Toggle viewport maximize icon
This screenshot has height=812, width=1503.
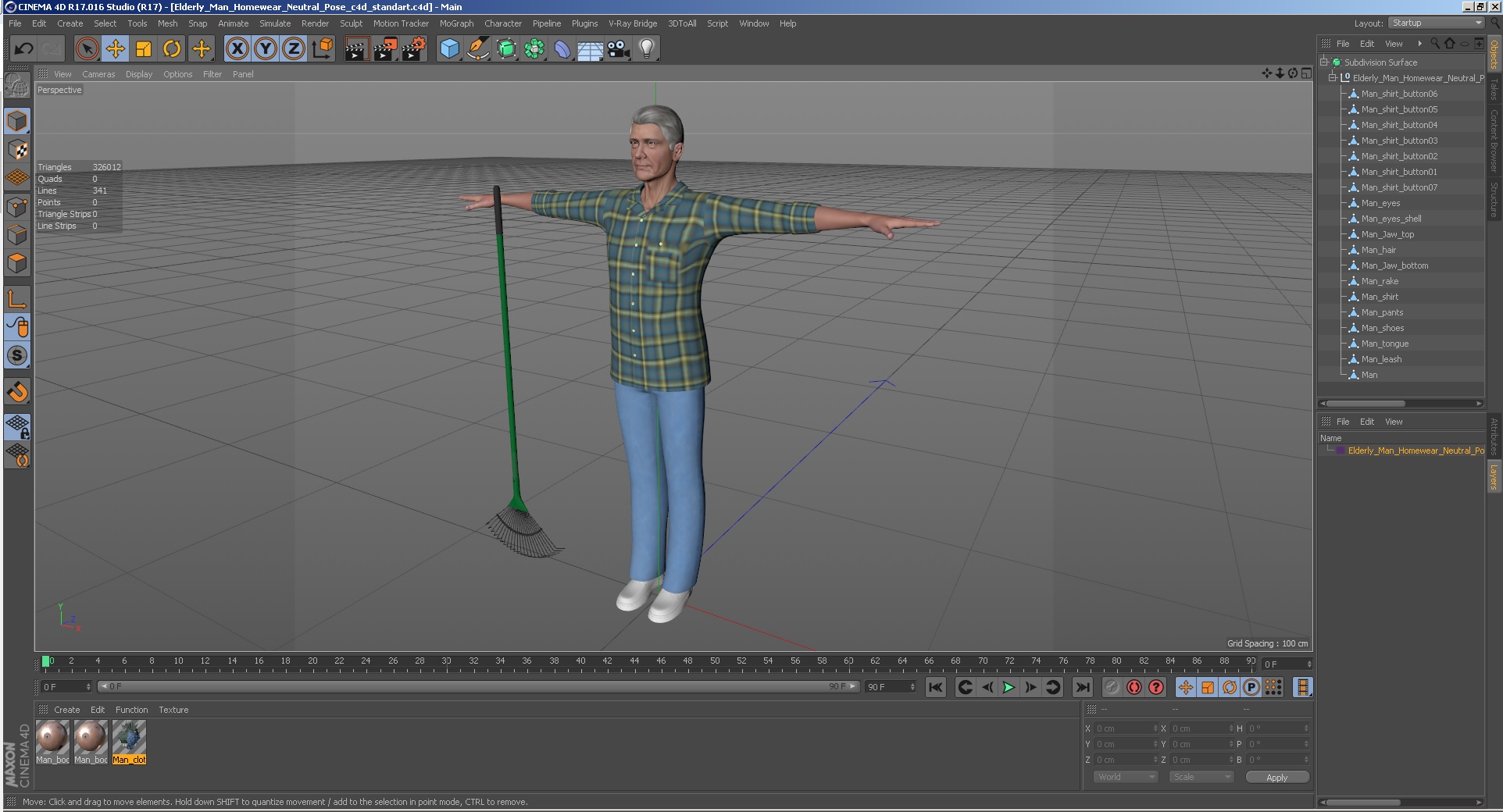point(1306,73)
